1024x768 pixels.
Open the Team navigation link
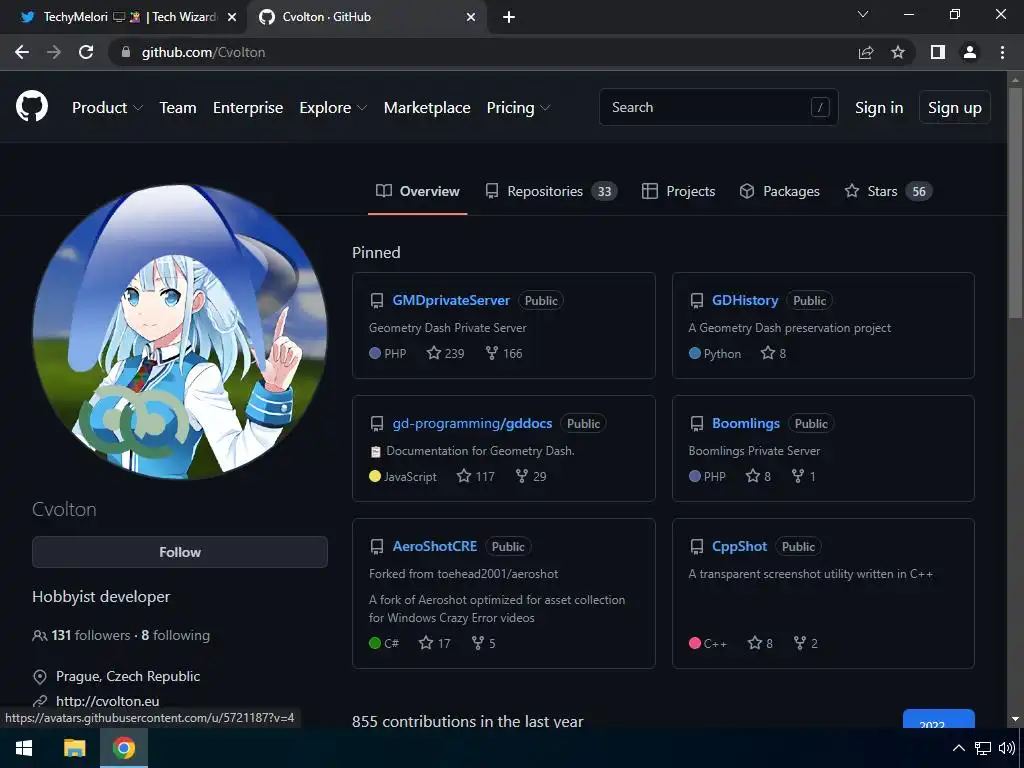tap(178, 108)
